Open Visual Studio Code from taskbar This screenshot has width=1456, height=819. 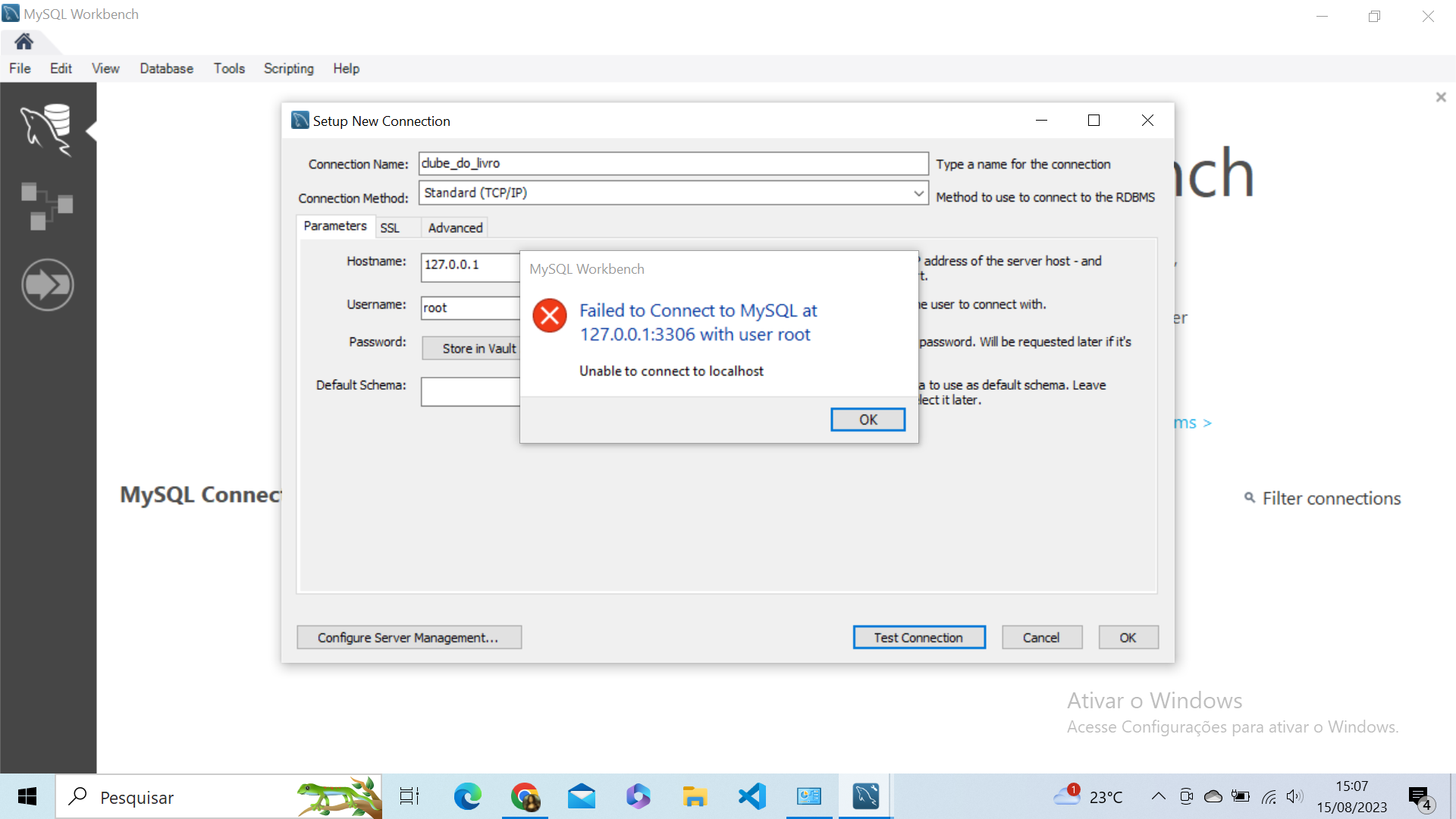click(752, 797)
